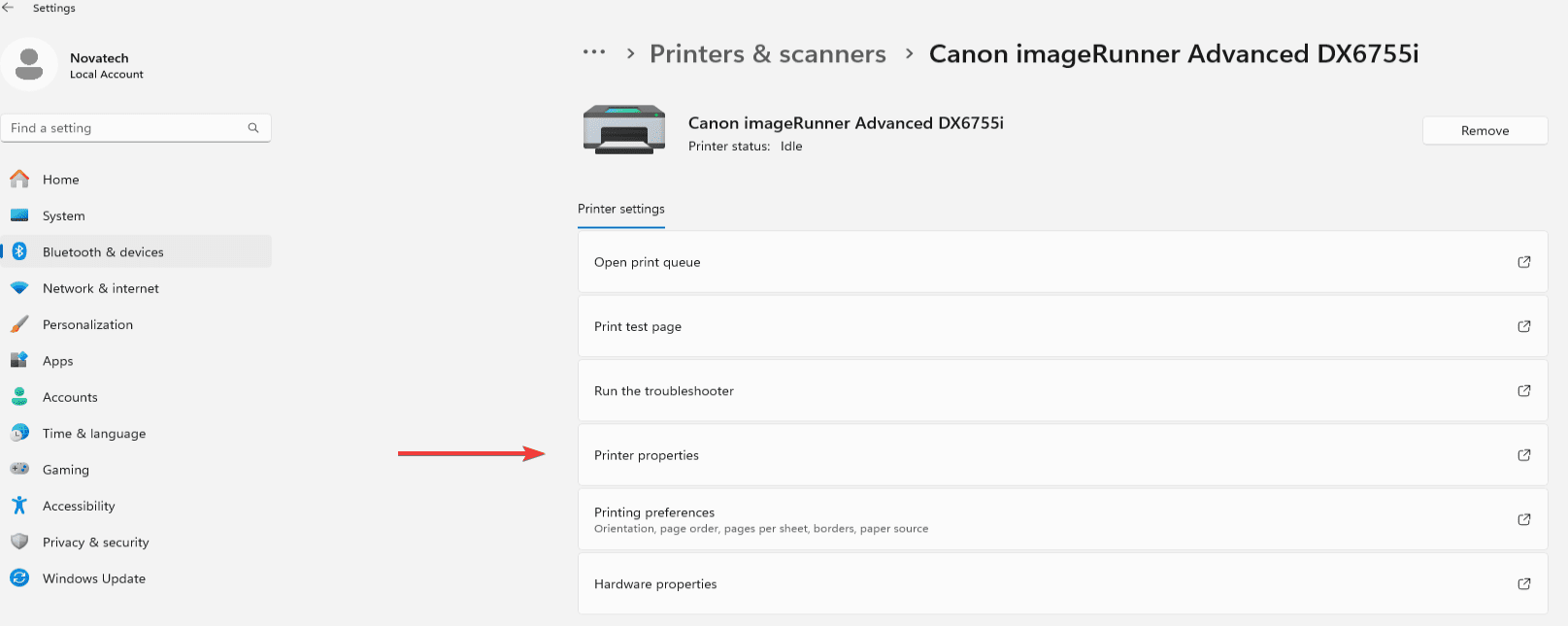Click the Network wifi icon
The height and width of the screenshot is (626, 1568).
19,288
